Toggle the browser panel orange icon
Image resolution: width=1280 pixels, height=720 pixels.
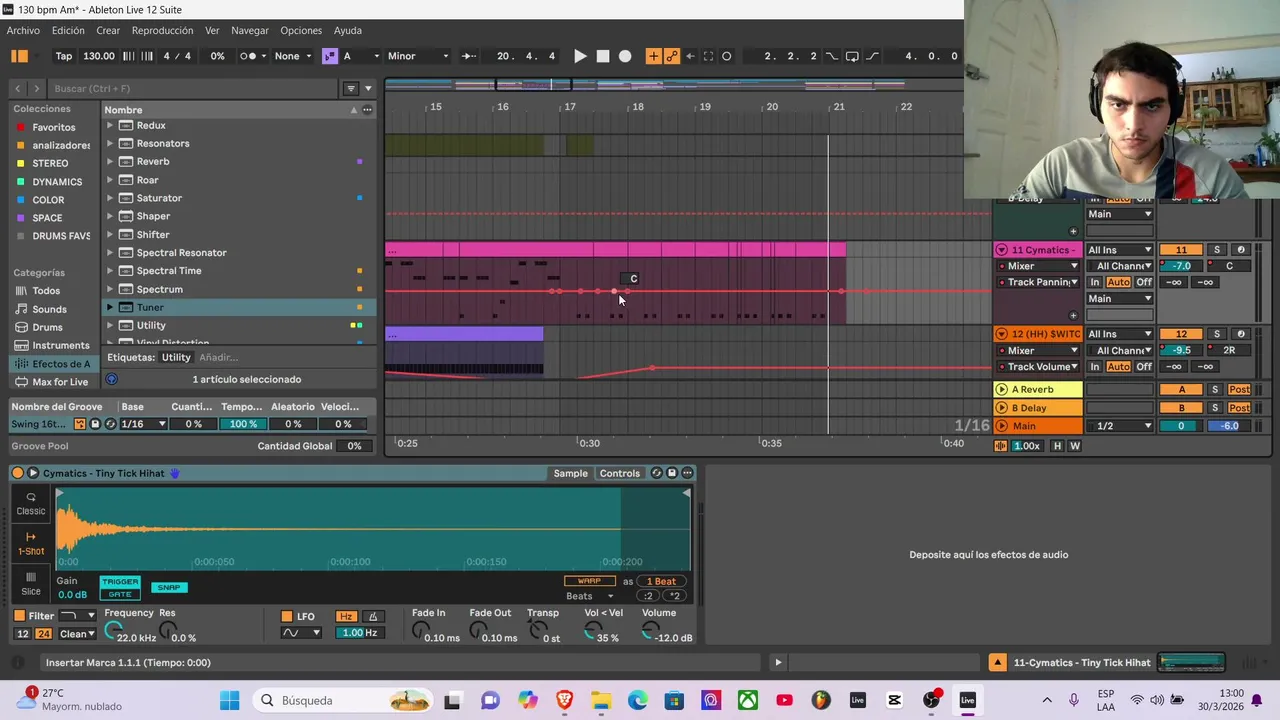pyautogui.click(x=19, y=56)
